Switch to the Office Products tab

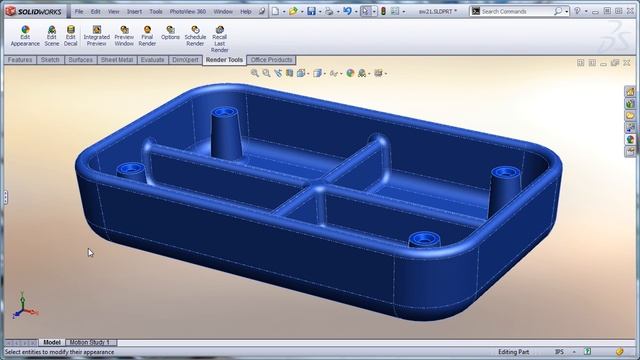click(271, 60)
